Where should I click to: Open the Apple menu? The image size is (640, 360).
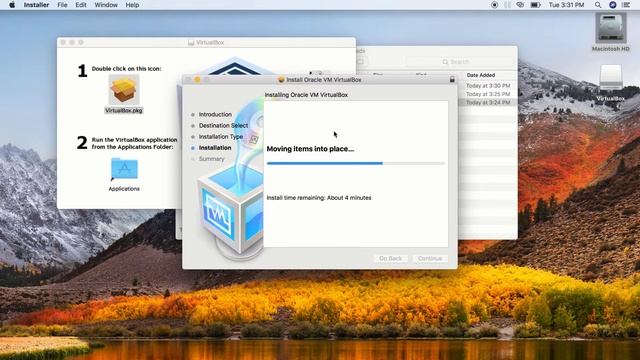tap(12, 5)
